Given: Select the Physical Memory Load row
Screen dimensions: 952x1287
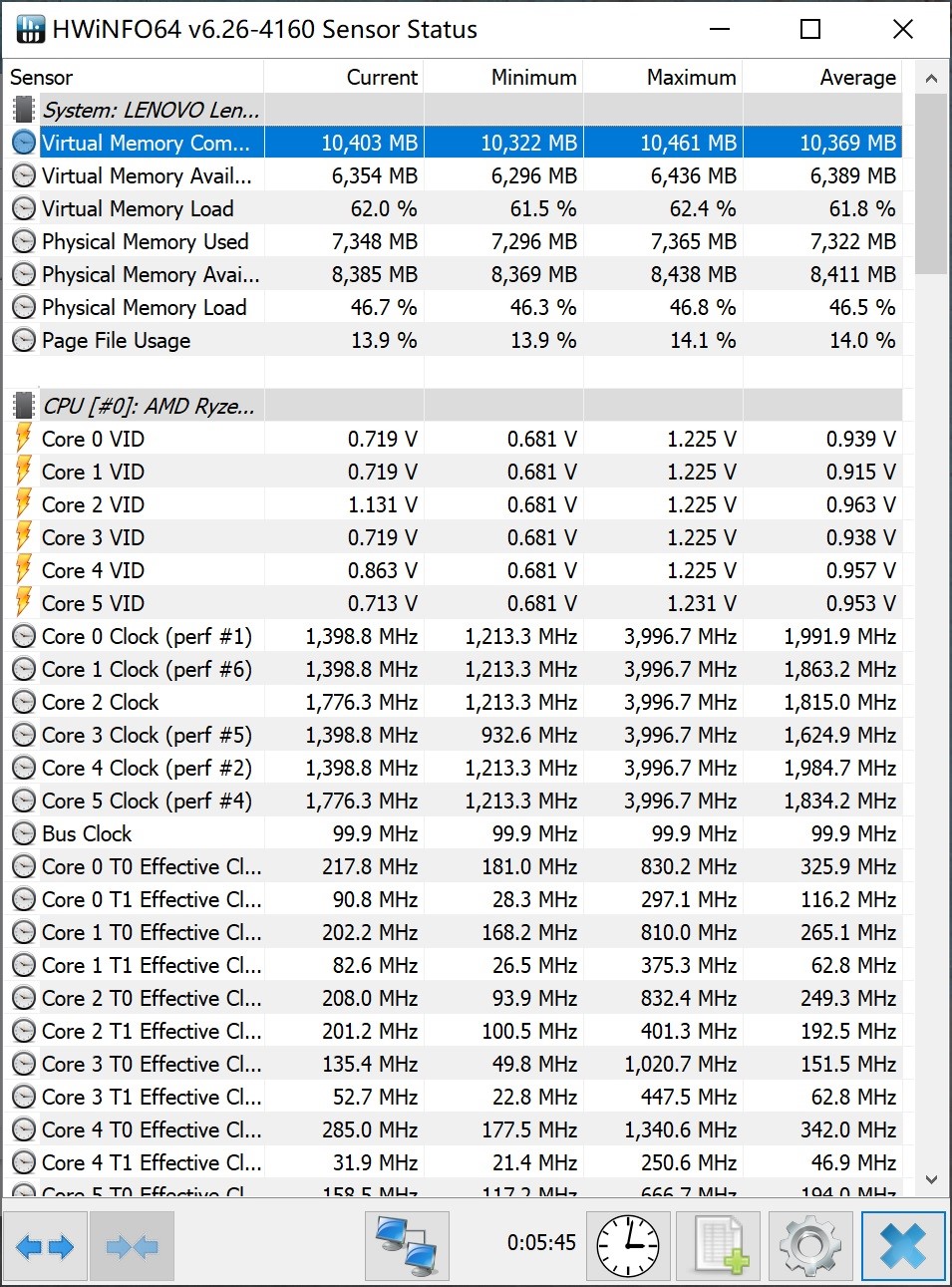Looking at the screenshot, I should [453, 307].
